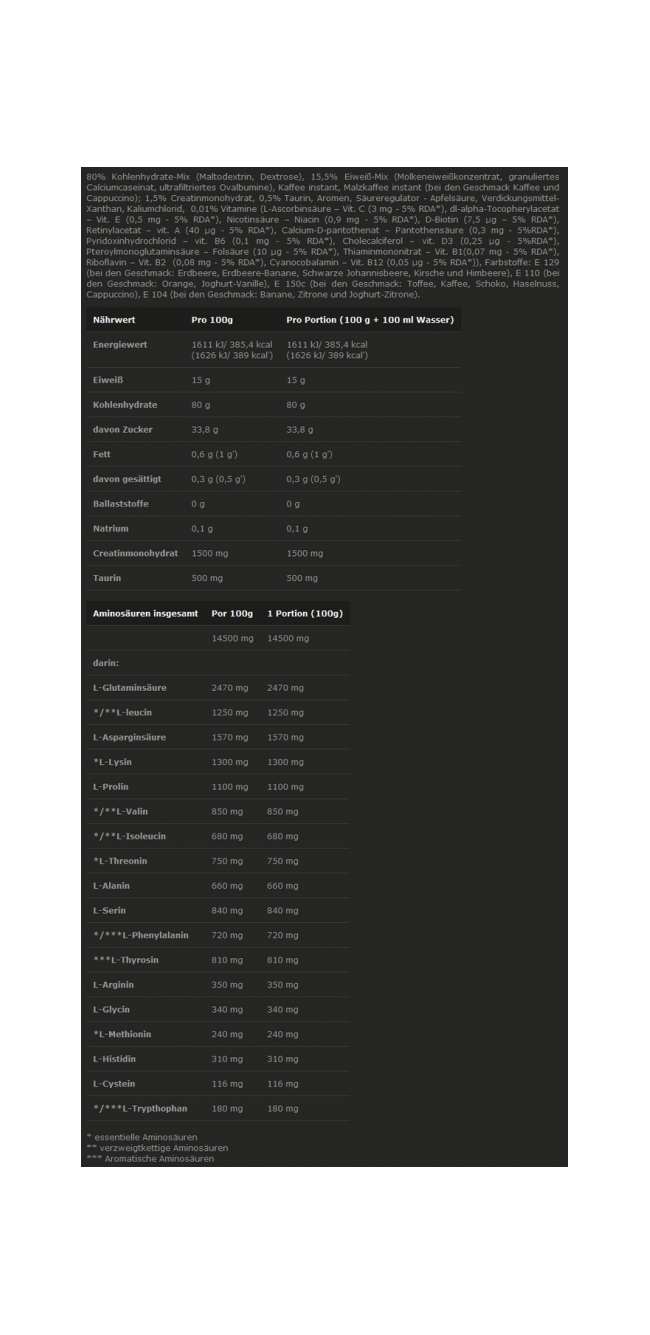The height and width of the screenshot is (1335, 650).
Task: Click the '*/**L-Isoleucin' row label
Action: tap(130, 836)
